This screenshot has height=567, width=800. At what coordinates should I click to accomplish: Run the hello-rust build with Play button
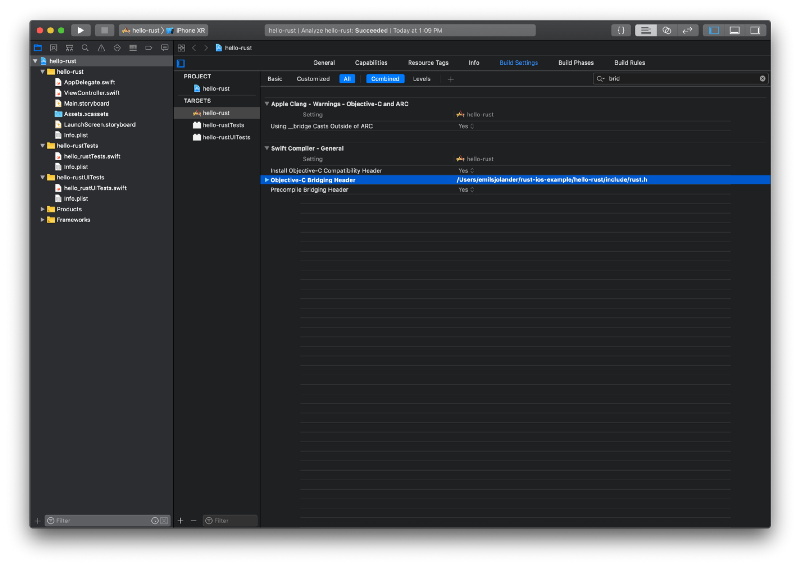(81, 30)
